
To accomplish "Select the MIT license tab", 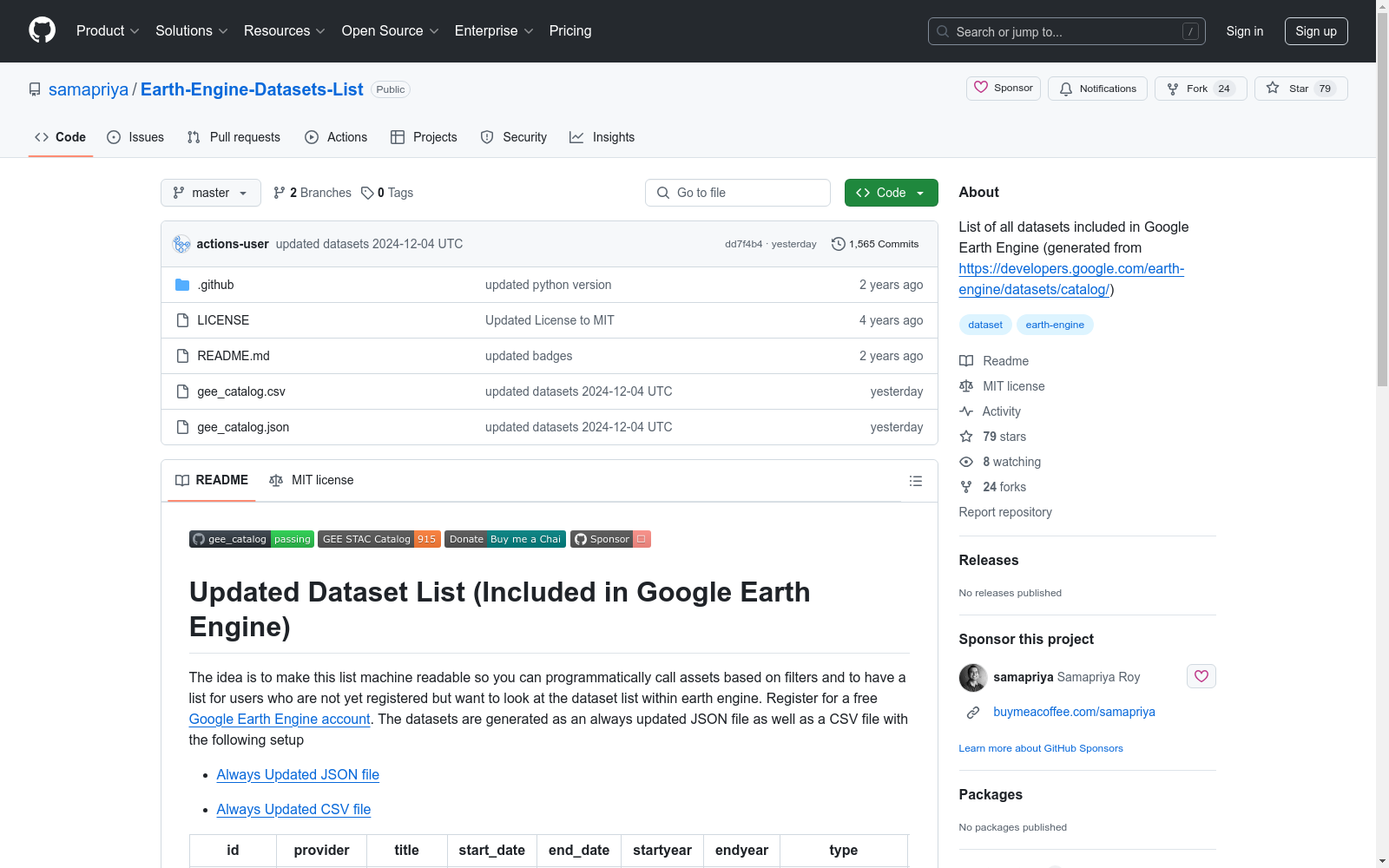I will point(312,480).
